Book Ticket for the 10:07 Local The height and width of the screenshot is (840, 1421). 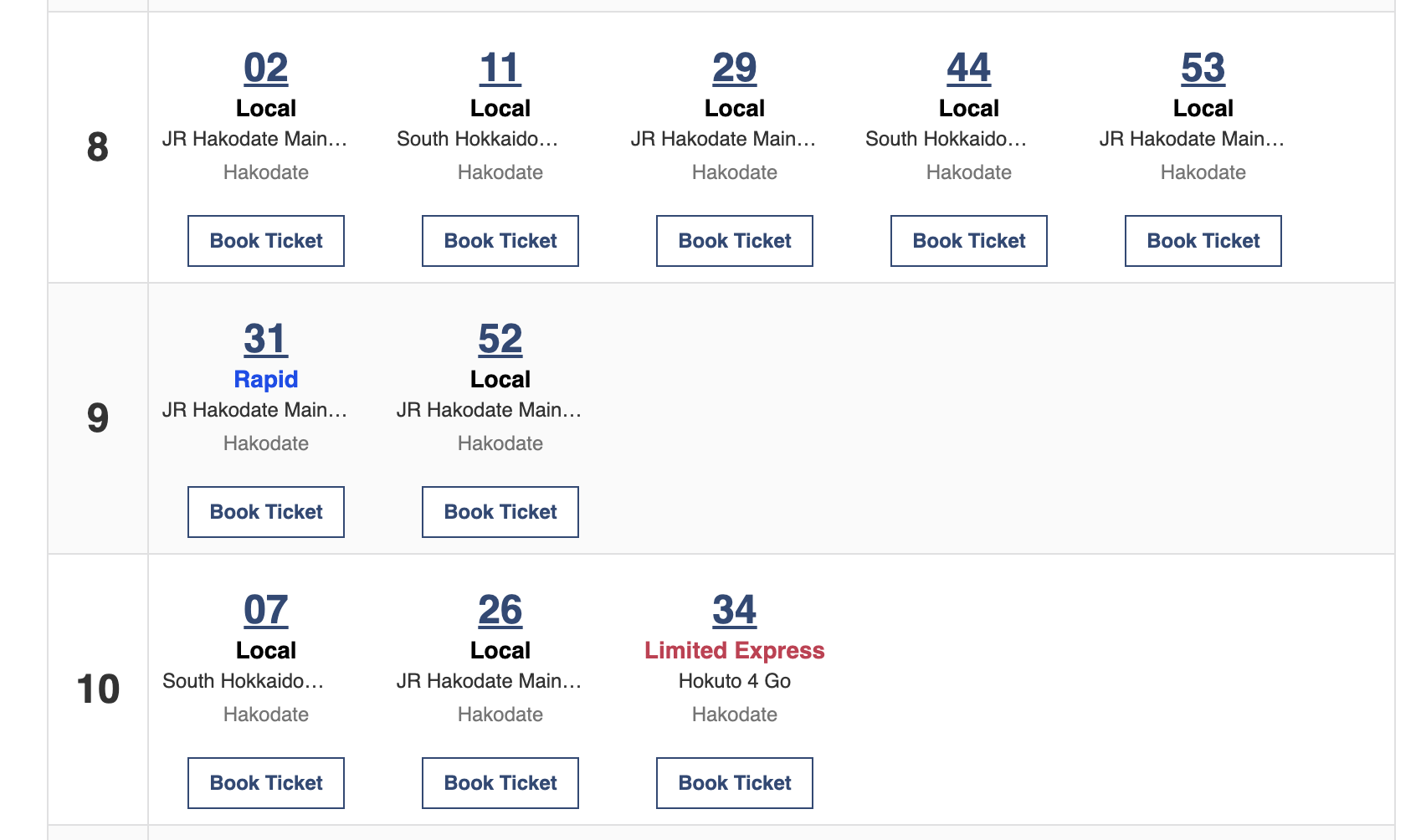point(266,783)
